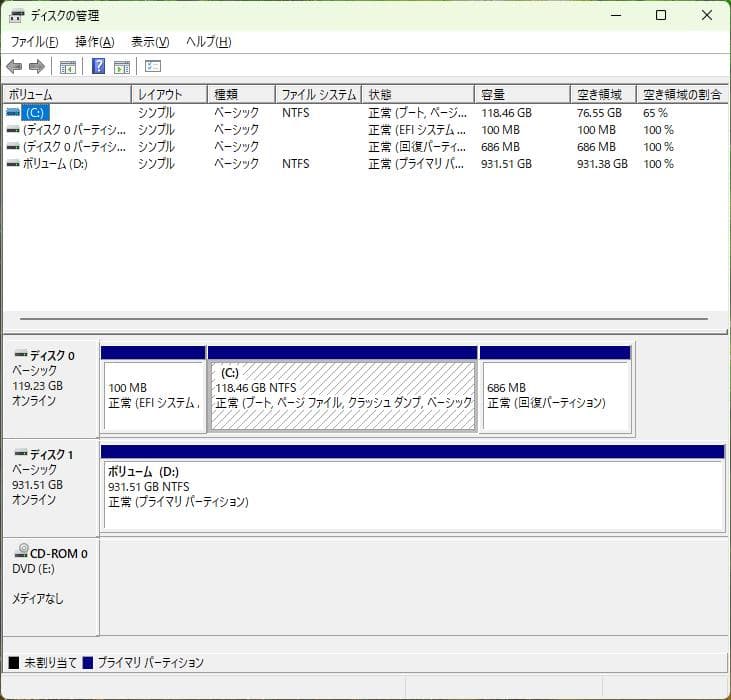Sort by the 種類 column header
The image size is (731, 700).
click(x=241, y=95)
